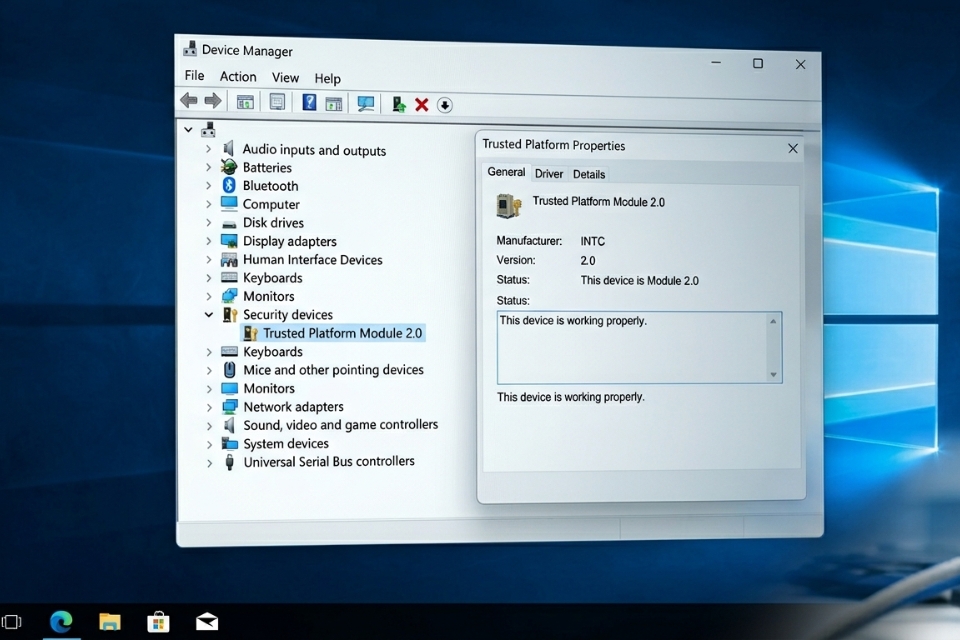The width and height of the screenshot is (960, 640).
Task: Click the blue Help question mark icon
Action: [x=309, y=102]
